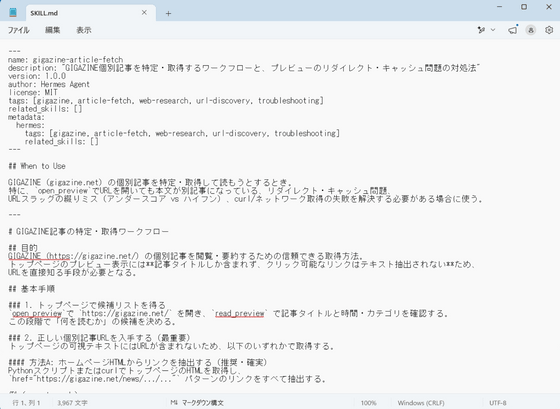Click the Windows (CRLF) line ending indicator

[421, 403]
